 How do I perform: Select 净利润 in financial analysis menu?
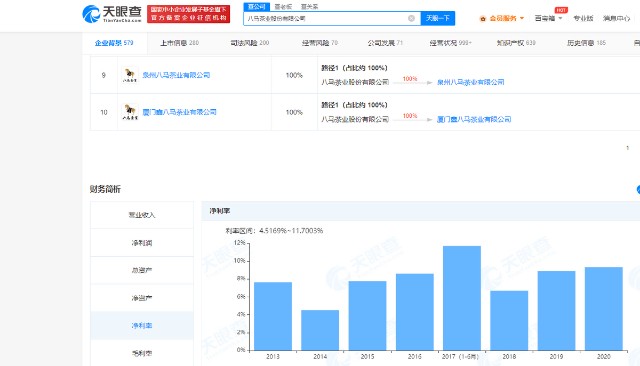(x=142, y=243)
